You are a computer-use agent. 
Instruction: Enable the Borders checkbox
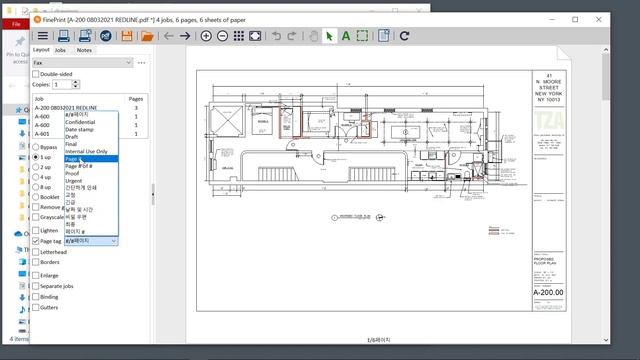click(36, 262)
